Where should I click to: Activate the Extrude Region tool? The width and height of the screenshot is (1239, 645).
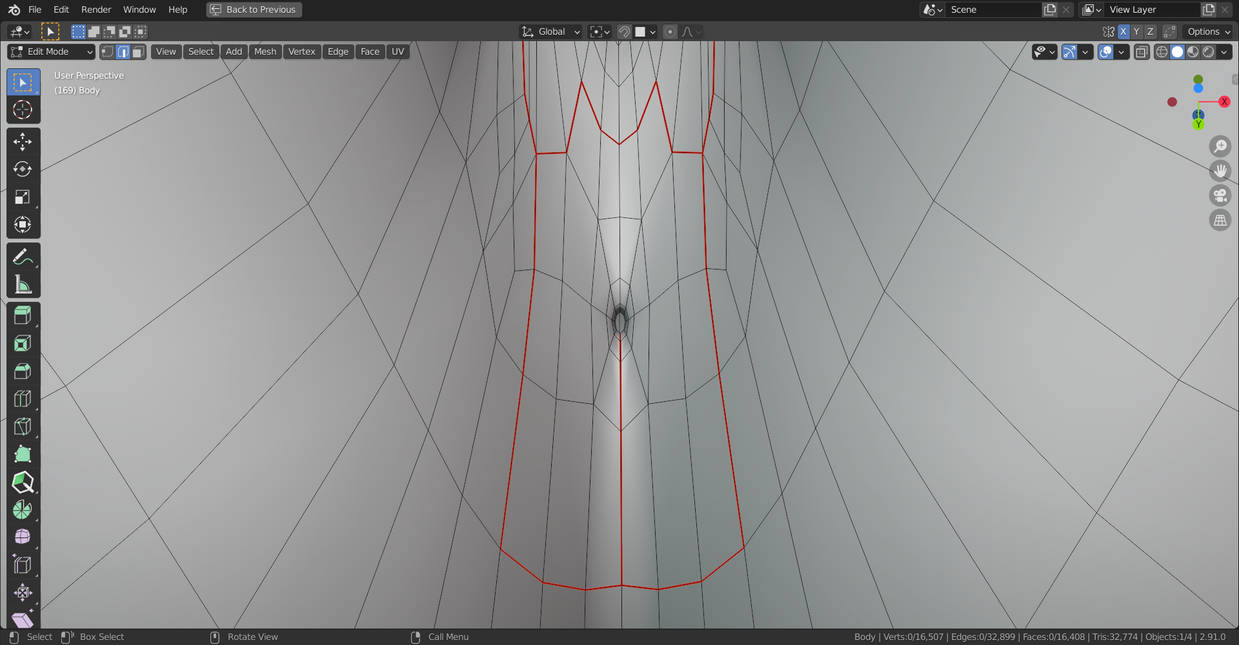coord(23,316)
